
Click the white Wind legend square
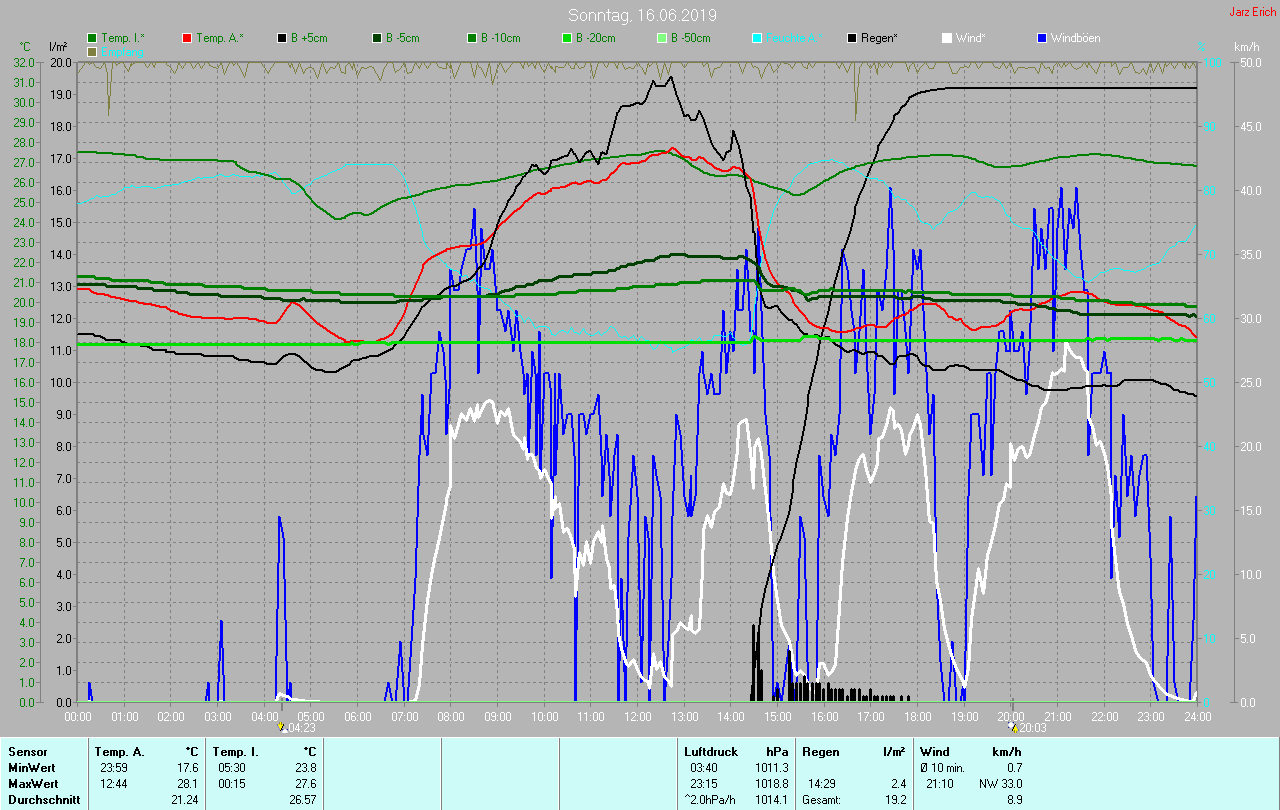click(x=947, y=38)
